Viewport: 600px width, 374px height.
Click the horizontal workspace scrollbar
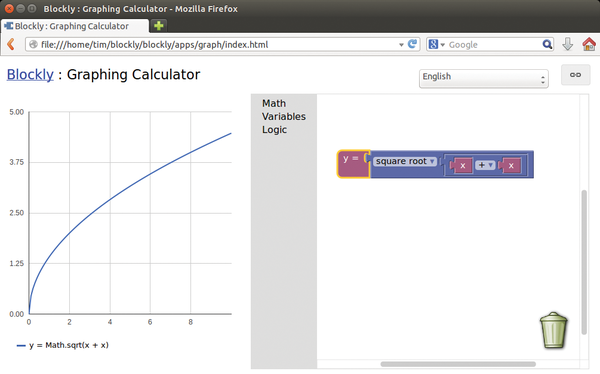458,364
